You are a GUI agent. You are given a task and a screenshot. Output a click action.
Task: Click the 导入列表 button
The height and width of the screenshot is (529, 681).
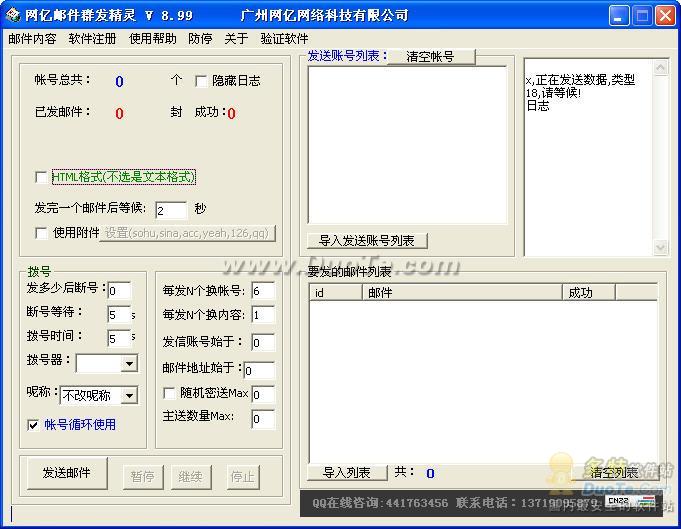(x=346, y=473)
